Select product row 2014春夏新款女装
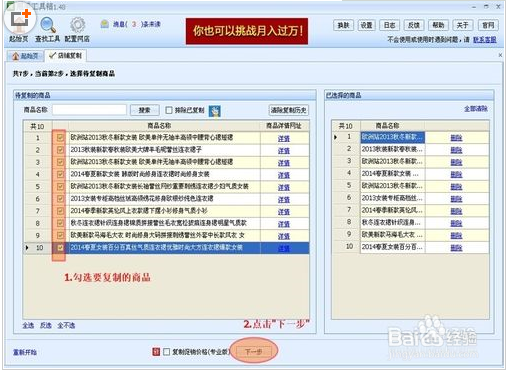Viewport: 506px width, 373px height. pyautogui.click(x=167, y=174)
